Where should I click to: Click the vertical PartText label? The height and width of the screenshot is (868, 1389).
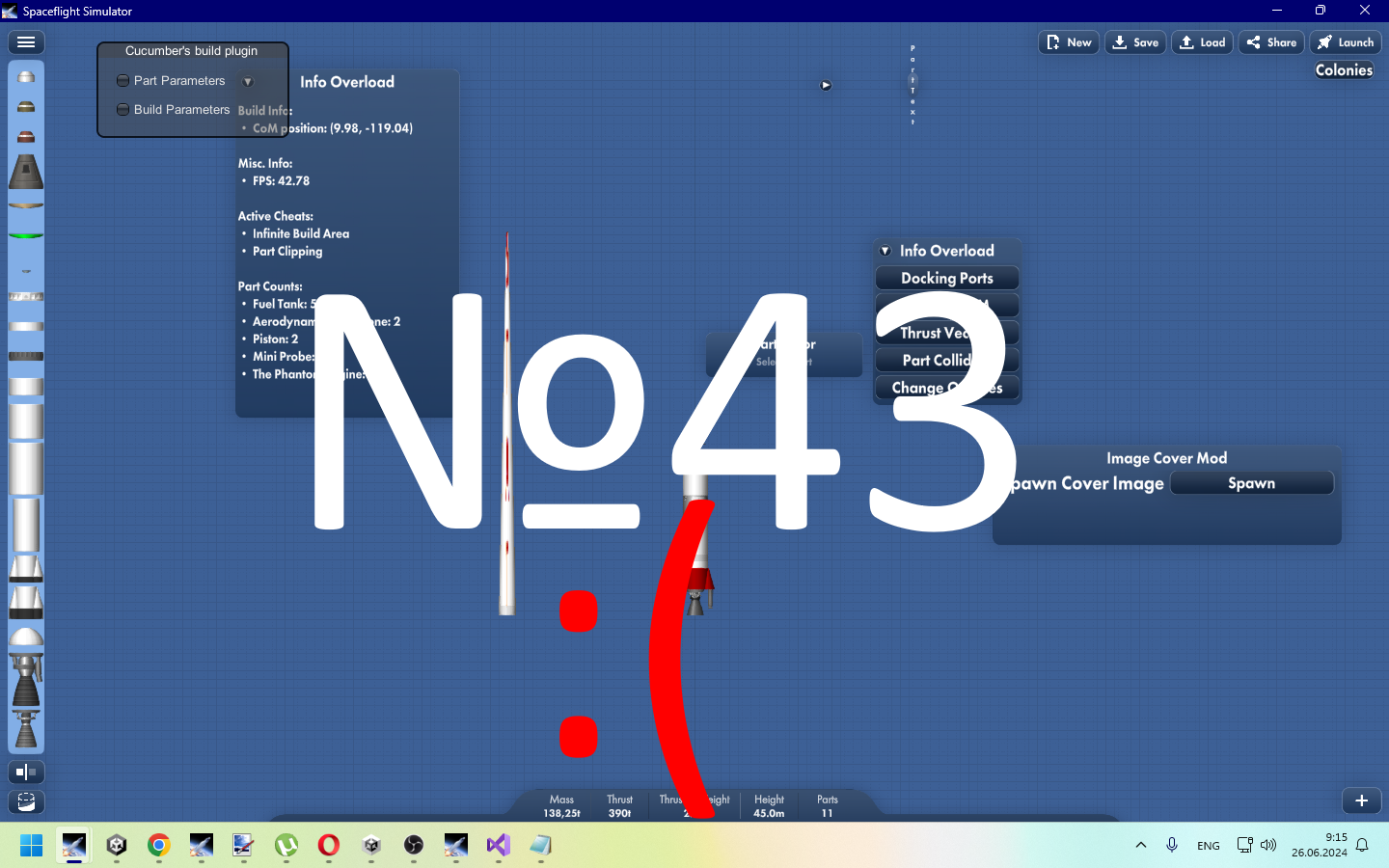tap(912, 85)
